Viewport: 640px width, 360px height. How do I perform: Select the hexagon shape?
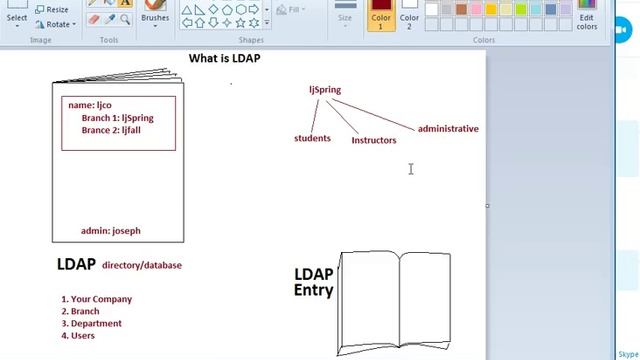[241, 9]
